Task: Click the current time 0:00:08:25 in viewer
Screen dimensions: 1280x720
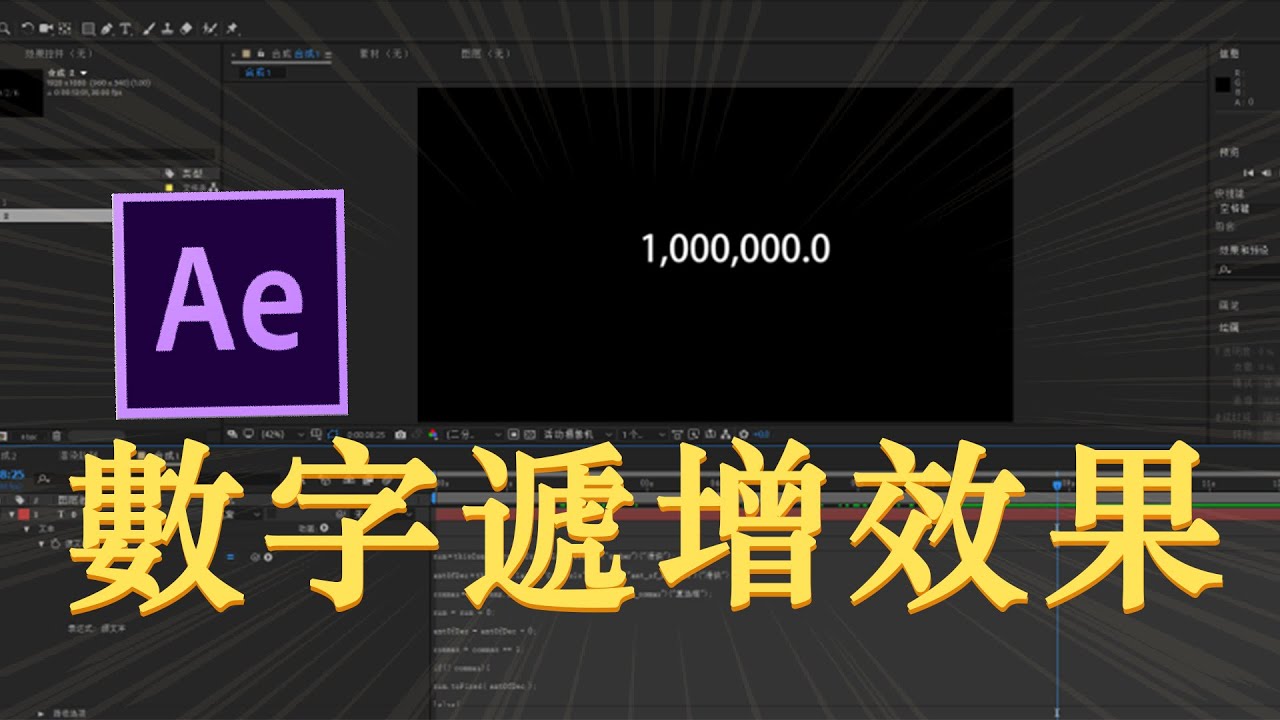Action: point(367,434)
